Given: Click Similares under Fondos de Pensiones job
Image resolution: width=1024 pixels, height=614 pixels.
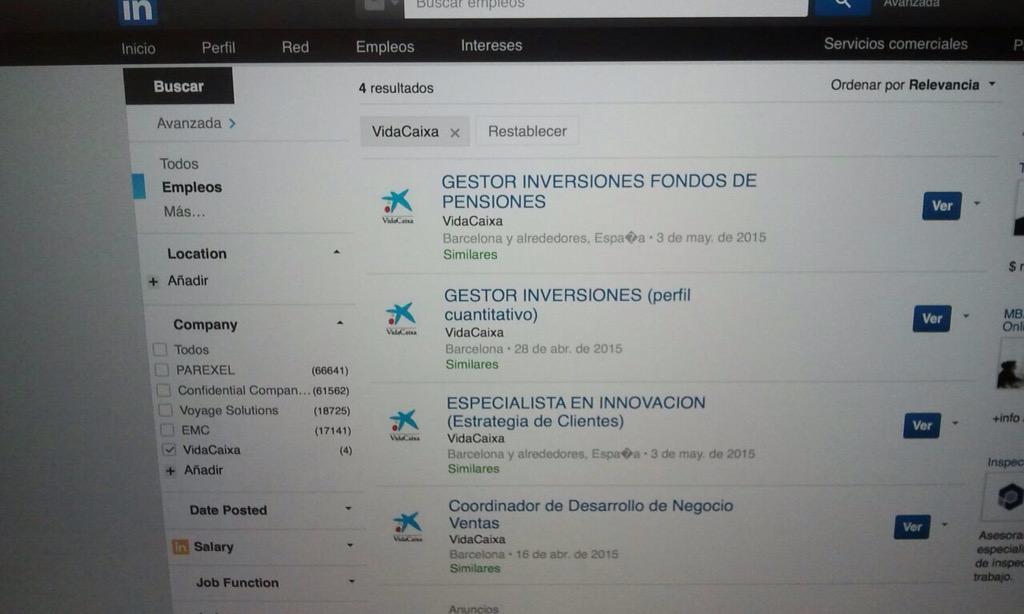Looking at the screenshot, I should tap(470, 255).
